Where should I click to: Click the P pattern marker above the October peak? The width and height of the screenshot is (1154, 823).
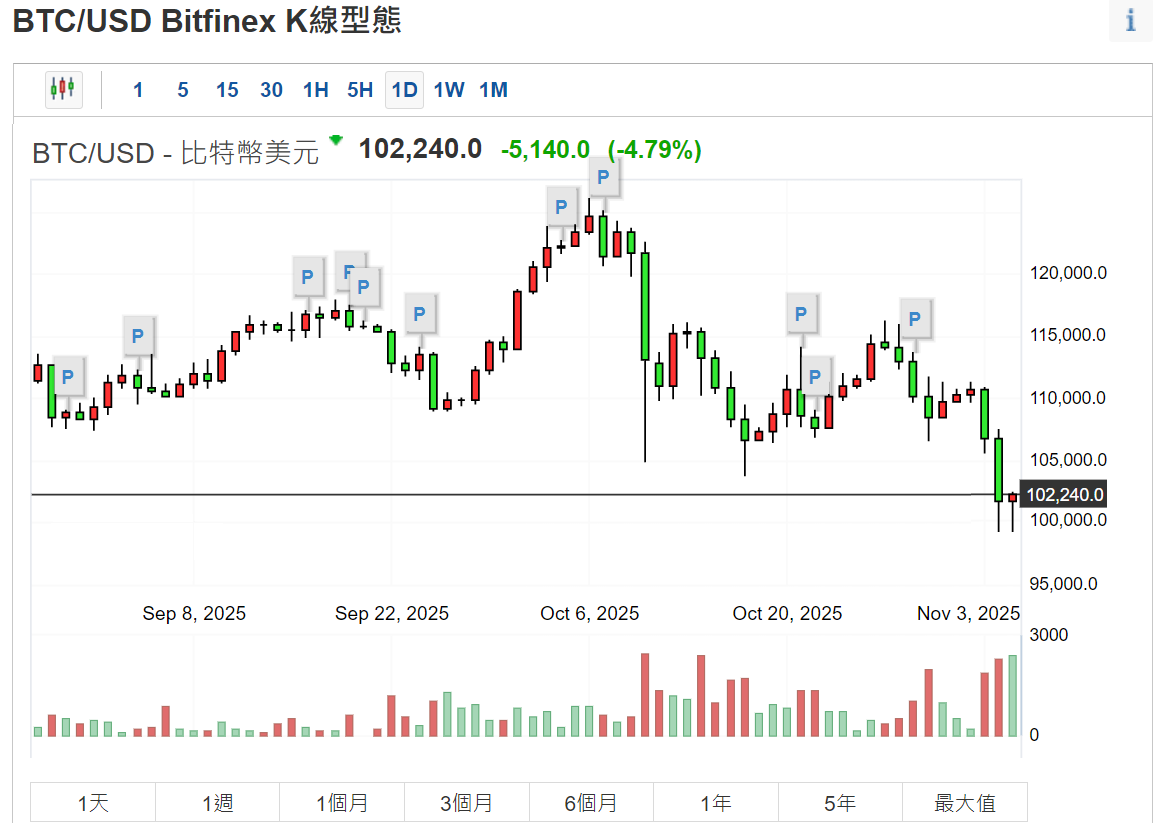pos(604,176)
